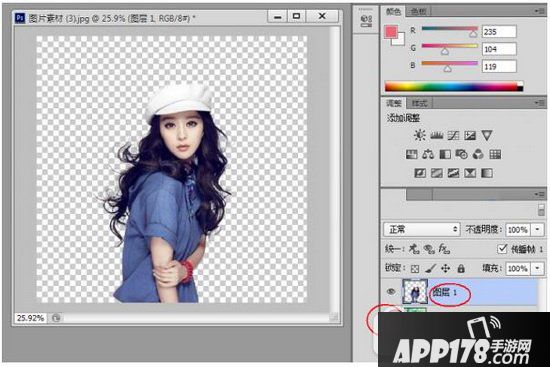This screenshot has width=550, height=367.
Task: Add a Channel Mixer adjustment
Action: pos(478,154)
